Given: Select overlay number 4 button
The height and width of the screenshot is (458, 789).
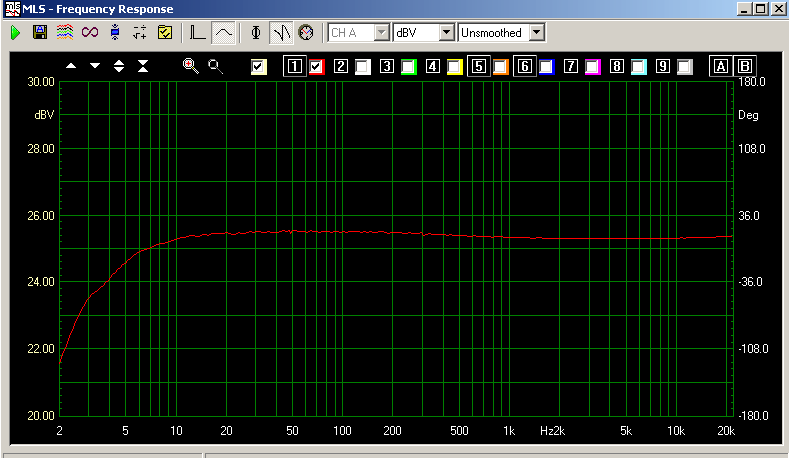Looking at the screenshot, I should (x=433, y=66).
